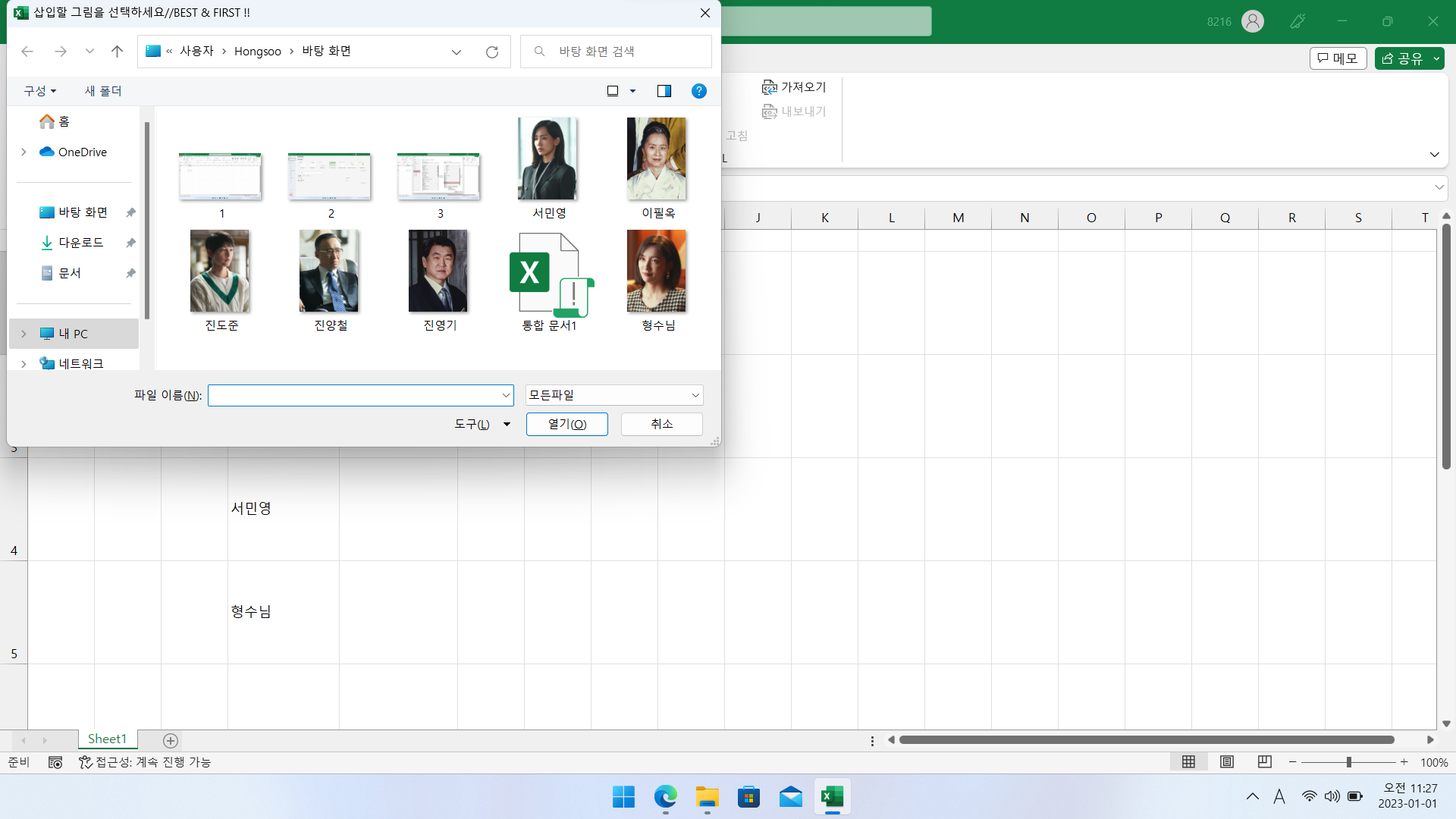This screenshot has width=1456, height=819.
Task: Expand the OneDrive tree node
Action: click(24, 152)
